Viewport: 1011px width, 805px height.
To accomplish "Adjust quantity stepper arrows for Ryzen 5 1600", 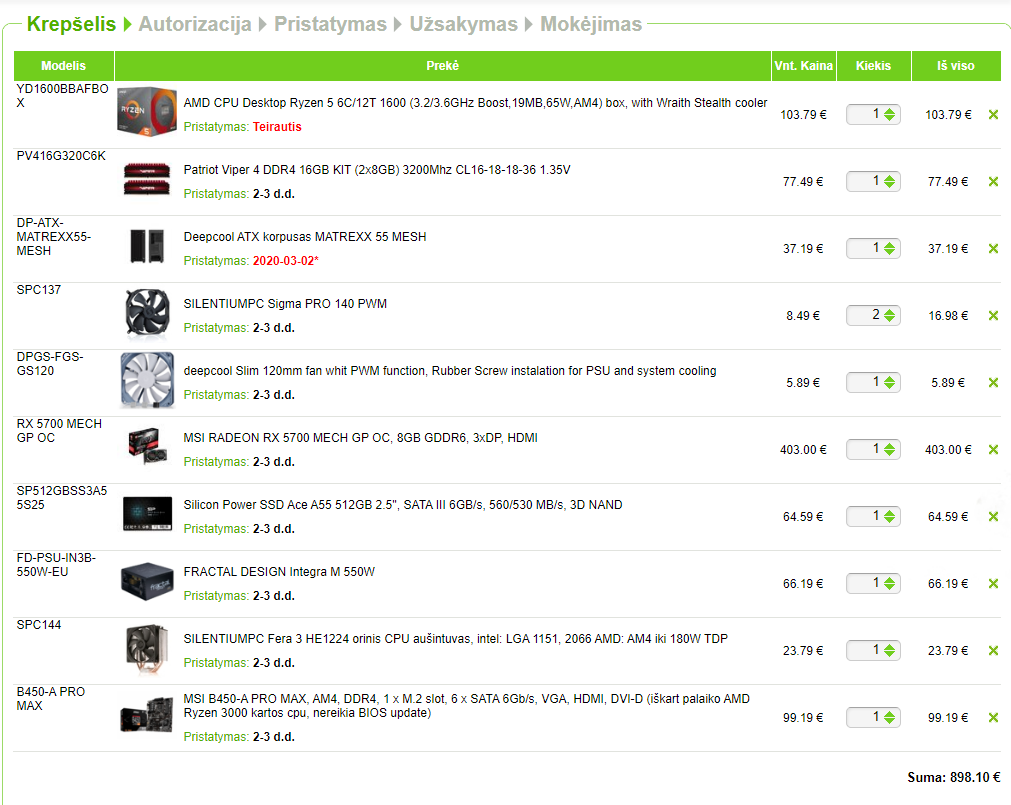I will (x=890, y=115).
